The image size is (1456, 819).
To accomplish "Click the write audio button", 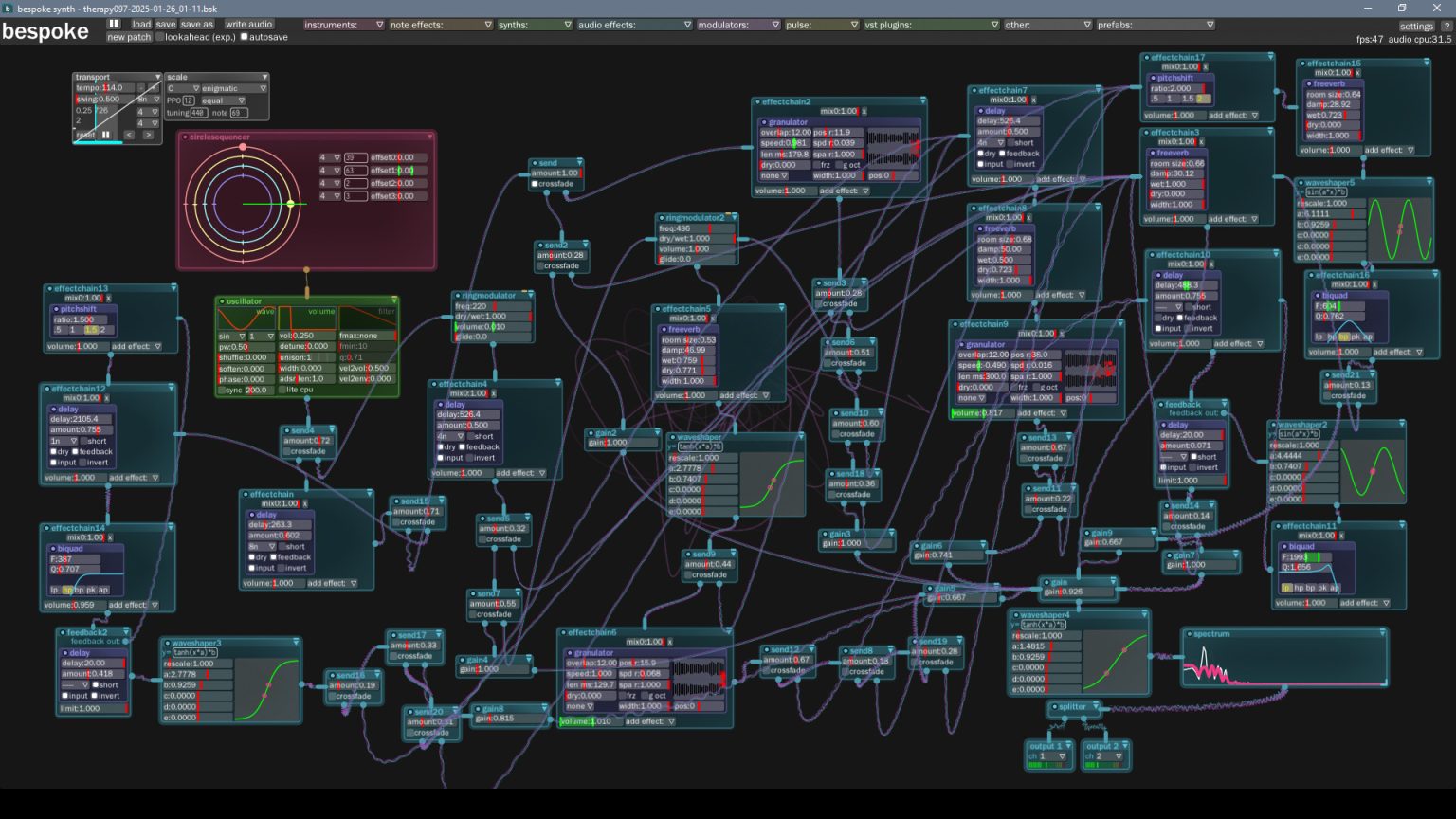I will pyautogui.click(x=248, y=25).
